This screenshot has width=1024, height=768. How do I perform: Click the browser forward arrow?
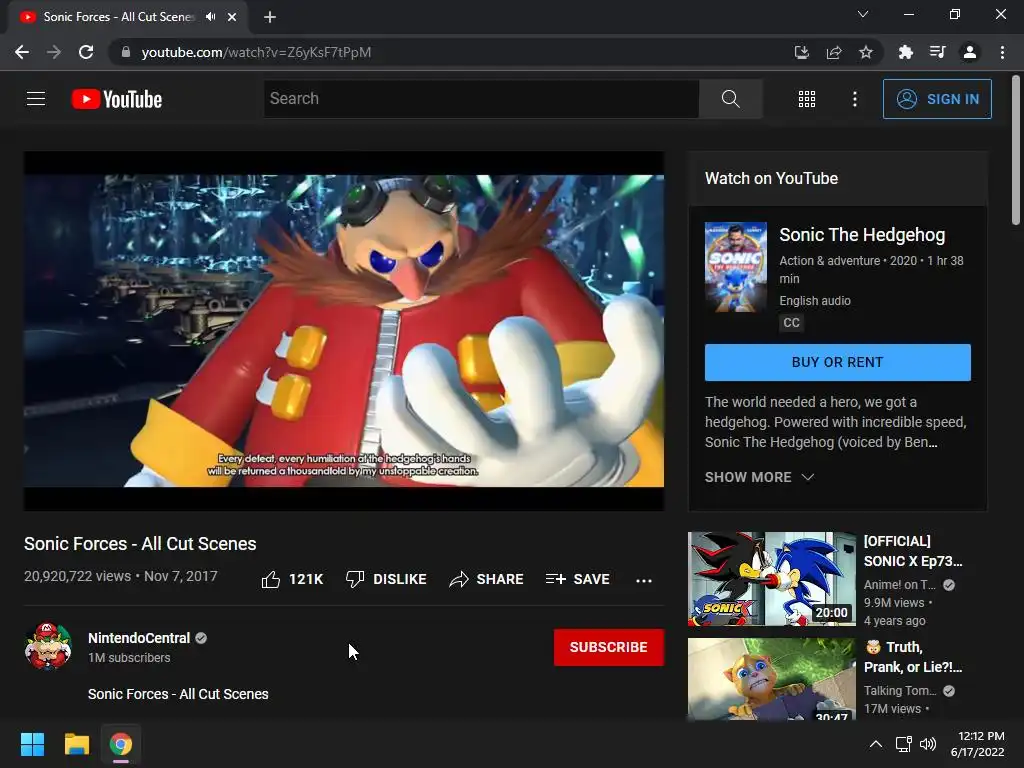click(x=54, y=52)
